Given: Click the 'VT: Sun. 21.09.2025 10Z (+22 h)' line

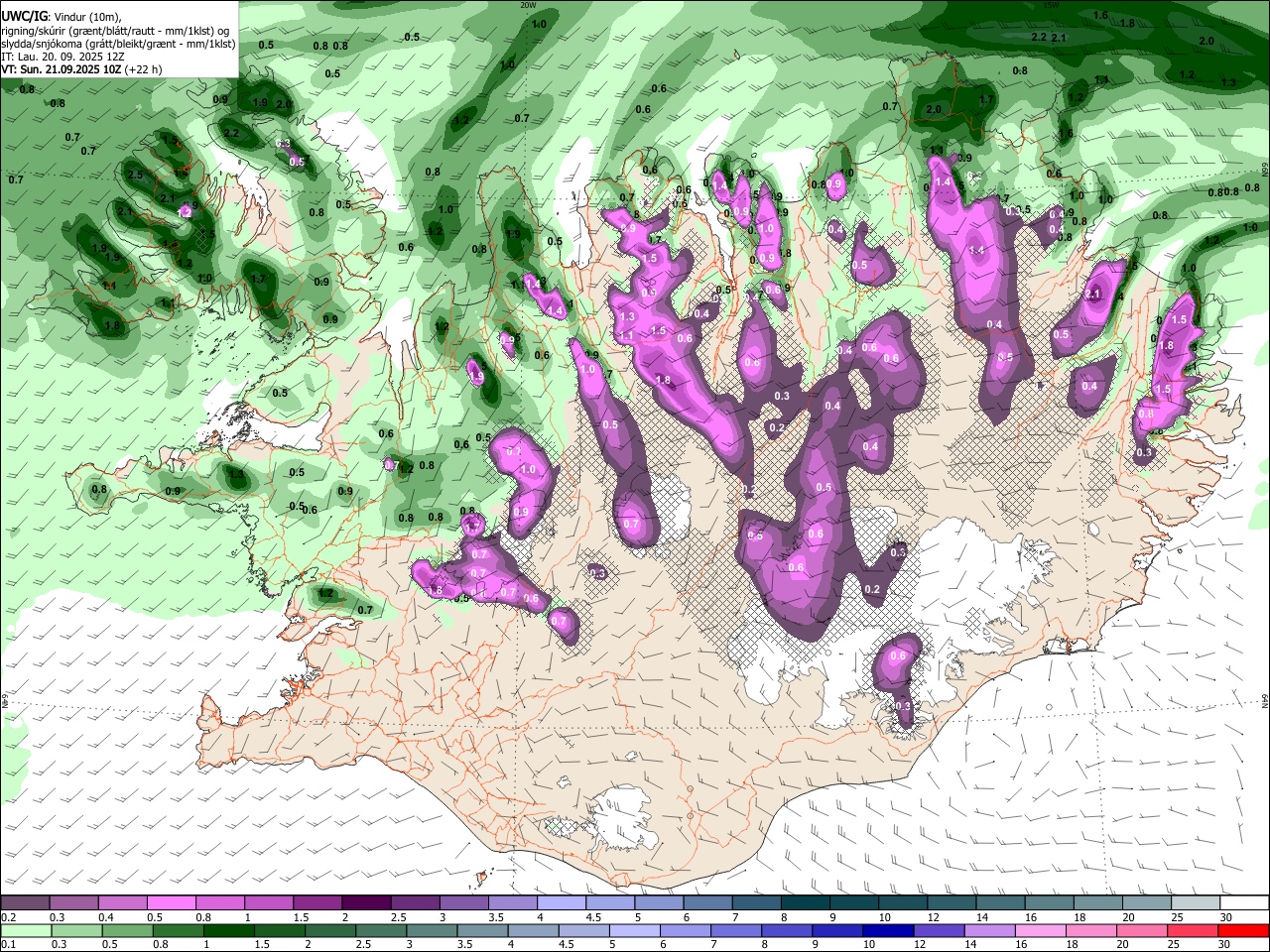Looking at the screenshot, I should pos(81,69).
